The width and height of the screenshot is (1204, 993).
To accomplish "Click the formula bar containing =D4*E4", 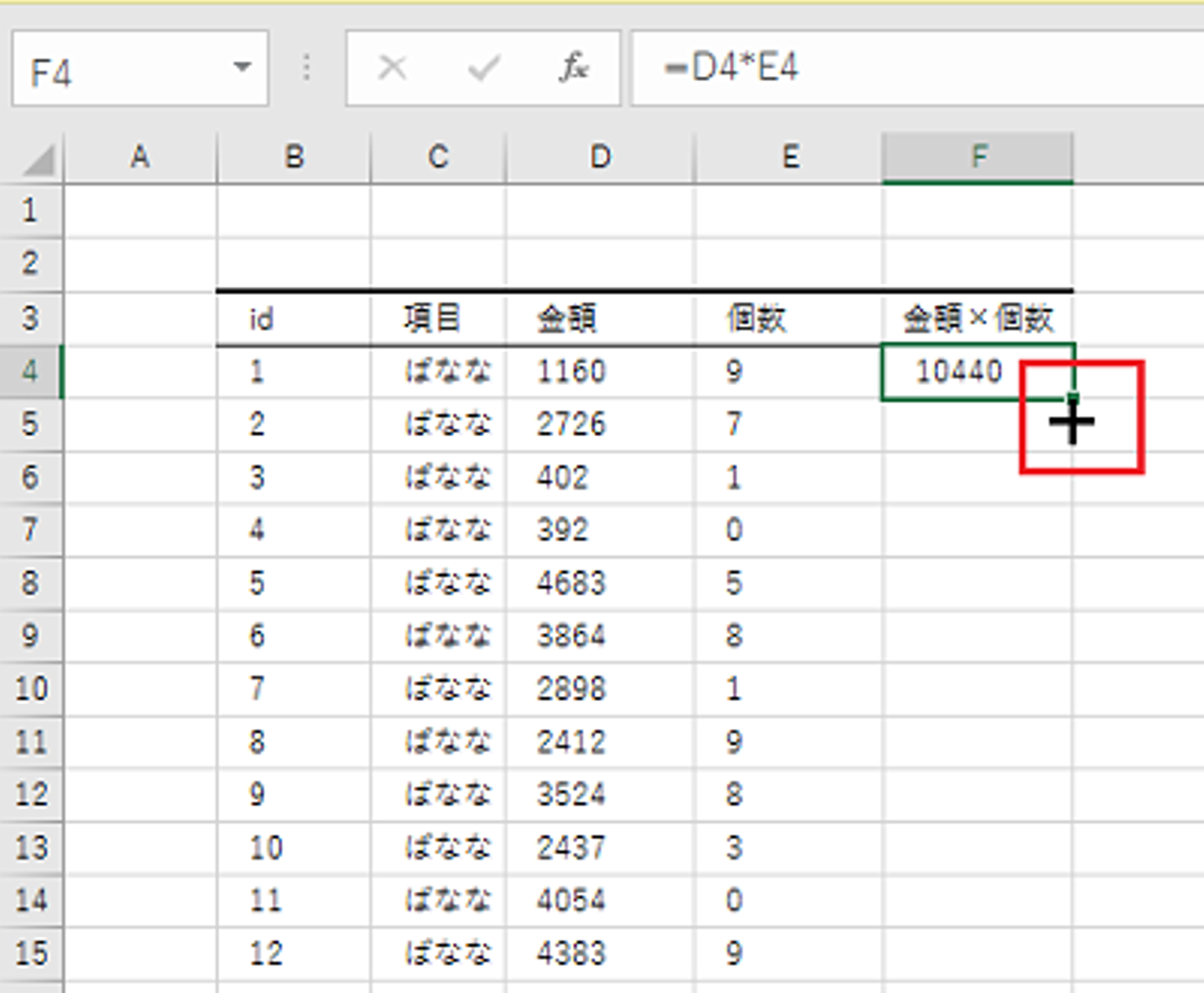I will (917, 69).
